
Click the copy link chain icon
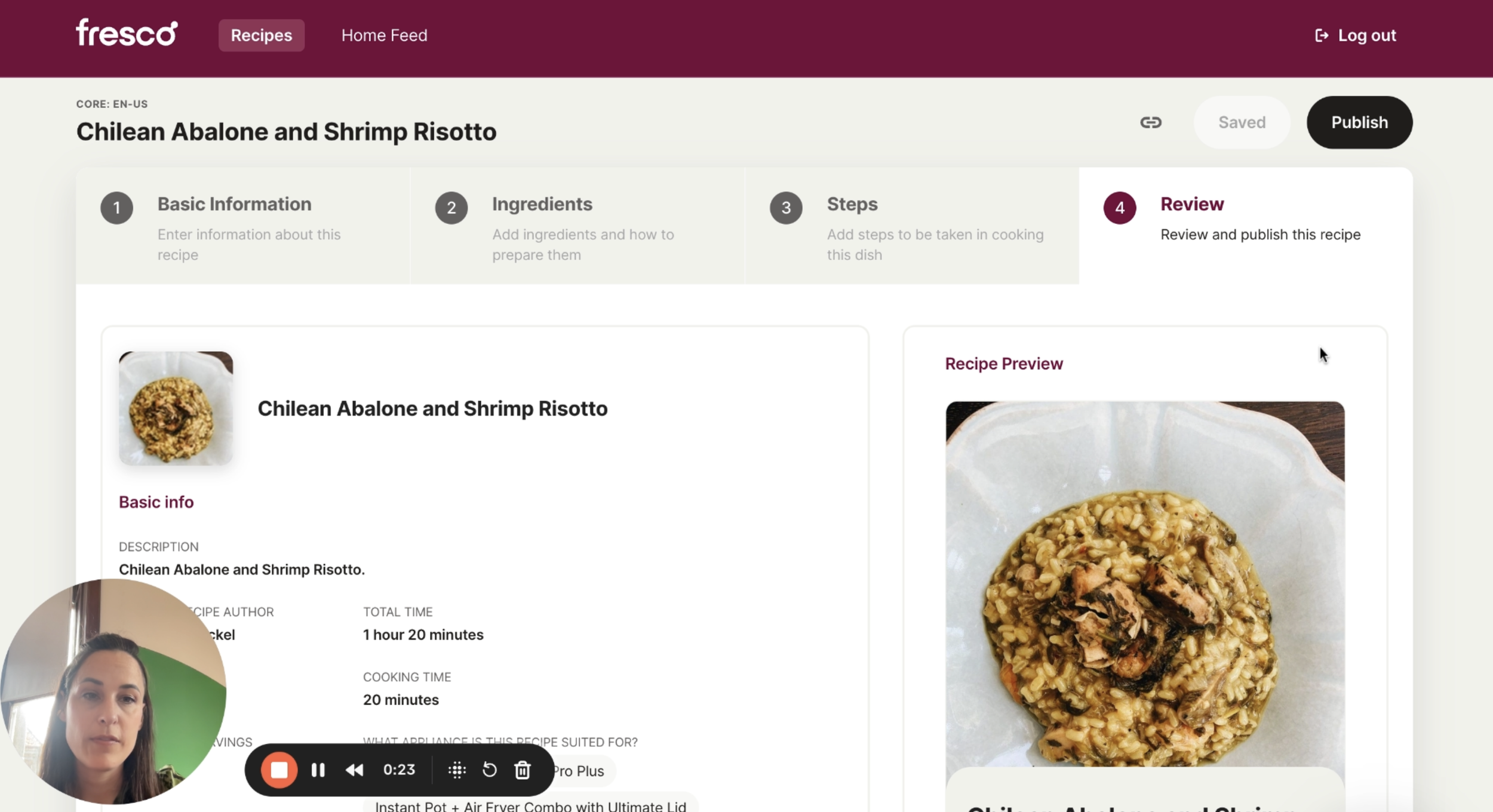point(1150,122)
